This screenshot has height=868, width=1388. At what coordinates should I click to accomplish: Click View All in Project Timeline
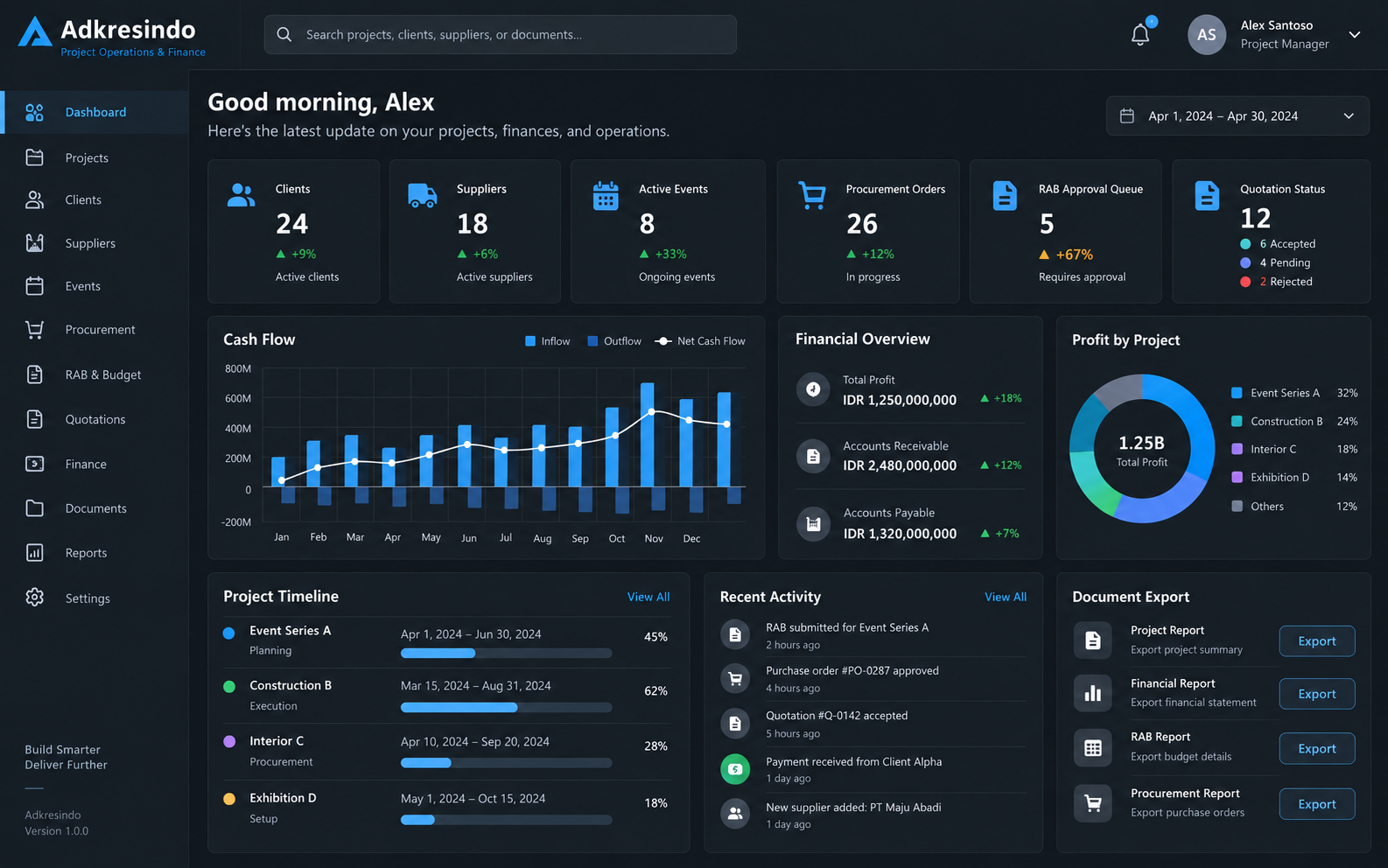pyautogui.click(x=648, y=597)
